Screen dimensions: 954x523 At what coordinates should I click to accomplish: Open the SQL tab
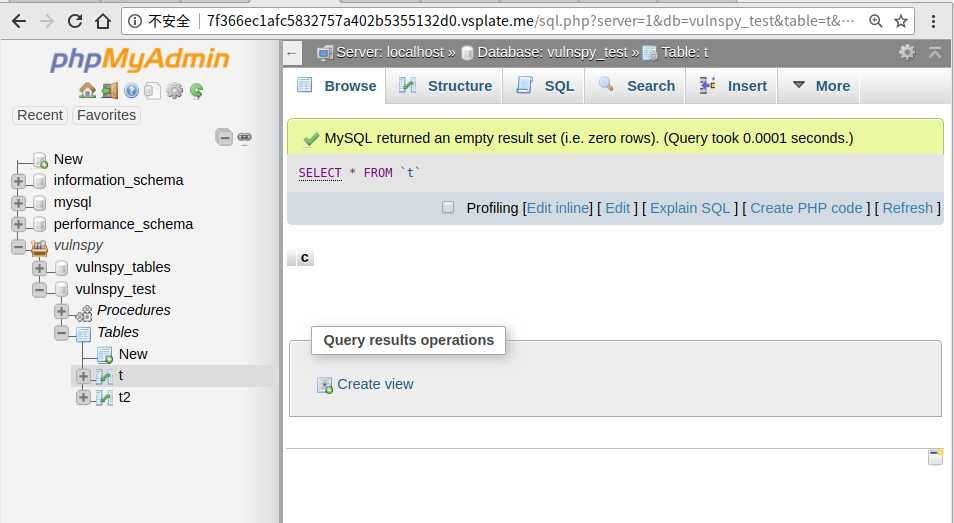[544, 86]
